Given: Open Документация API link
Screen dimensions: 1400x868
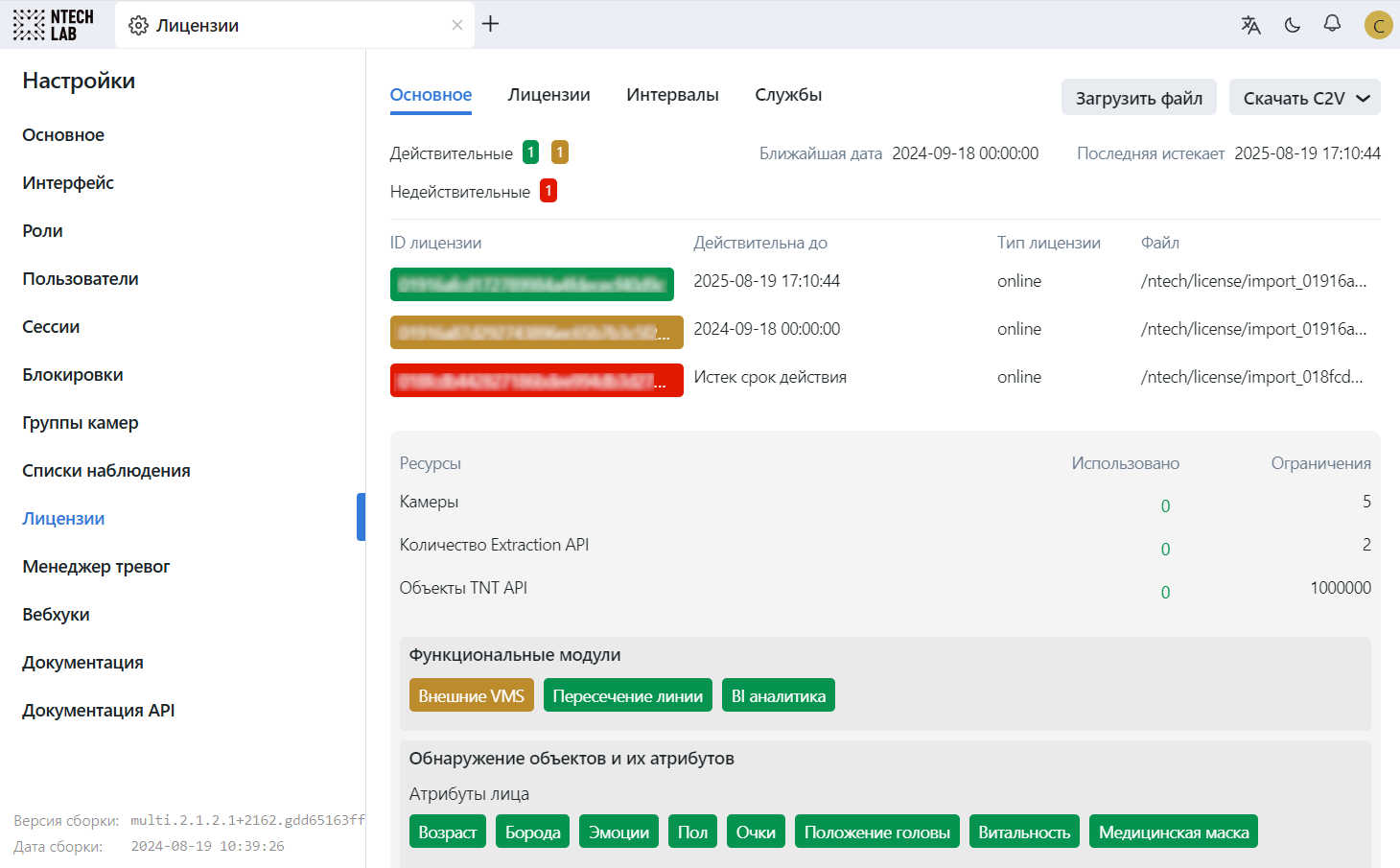Looking at the screenshot, I should [x=99, y=711].
